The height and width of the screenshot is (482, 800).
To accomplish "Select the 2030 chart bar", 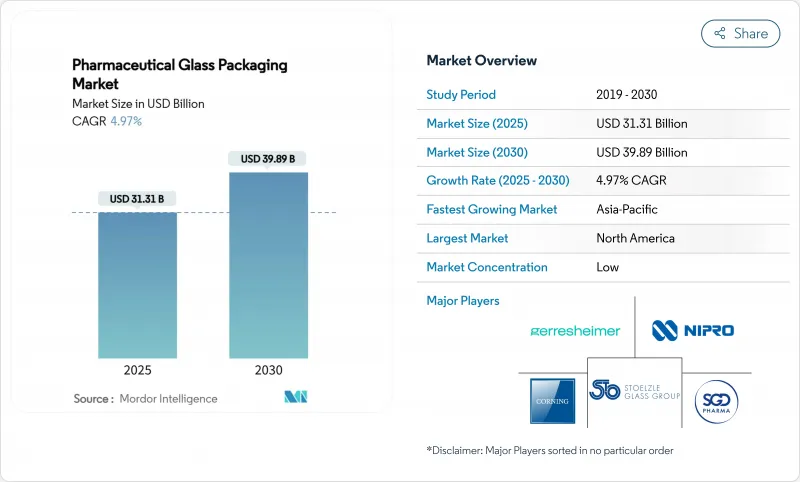I will pyautogui.click(x=267, y=265).
